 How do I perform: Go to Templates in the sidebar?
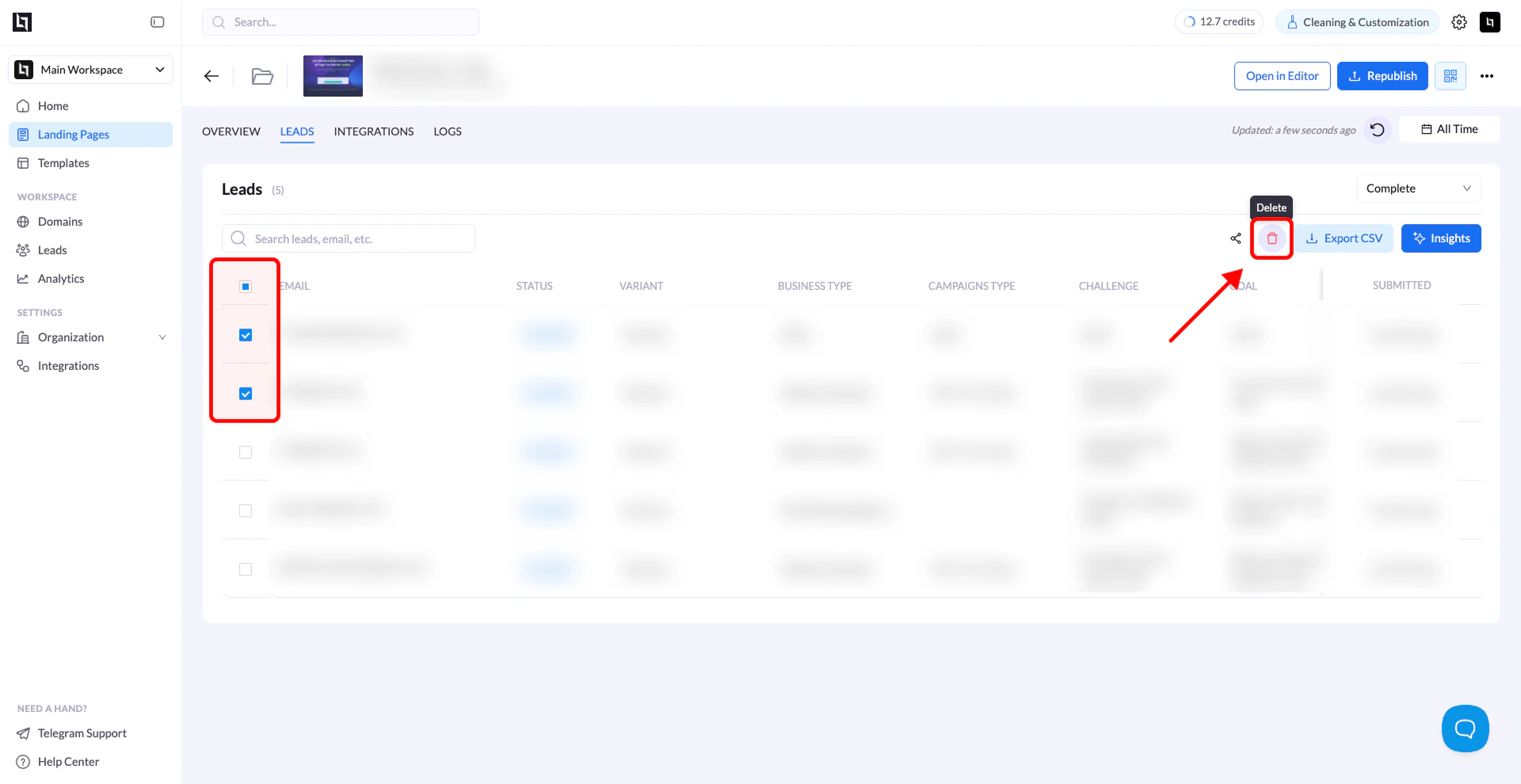click(90, 163)
